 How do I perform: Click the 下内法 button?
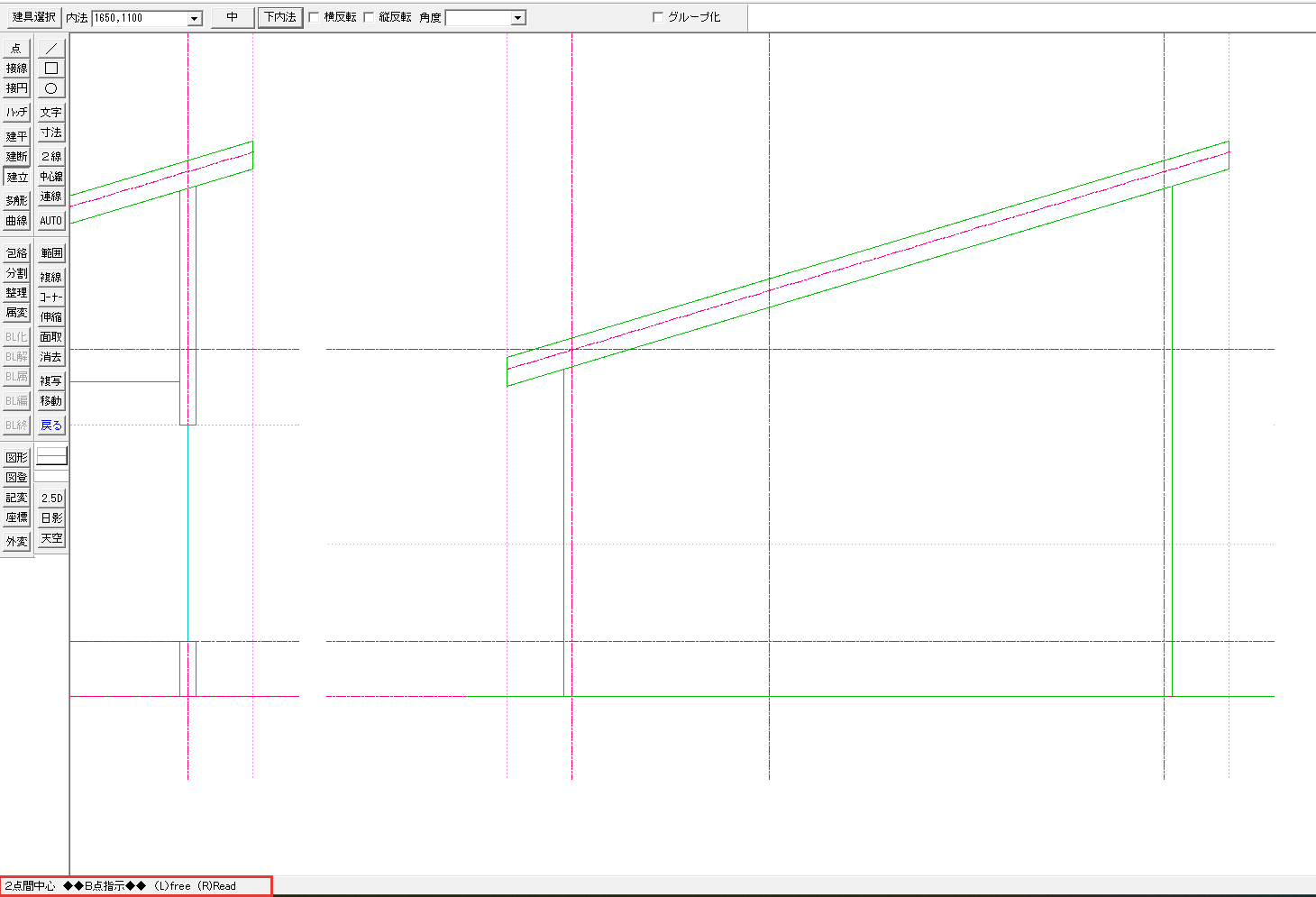(280, 17)
